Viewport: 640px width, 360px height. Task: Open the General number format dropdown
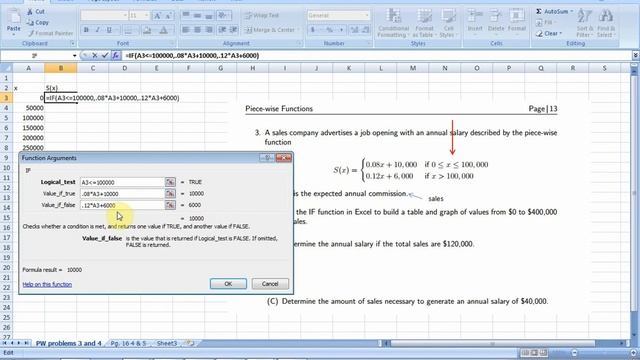pos(367,16)
